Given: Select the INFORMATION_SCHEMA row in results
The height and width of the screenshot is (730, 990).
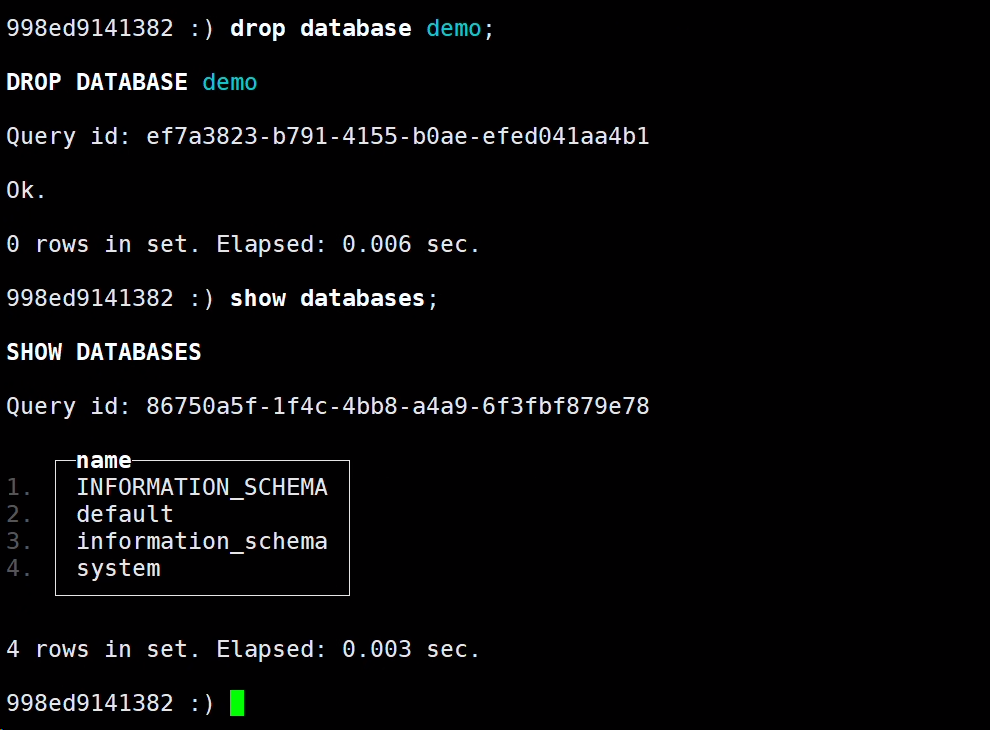Looking at the screenshot, I should point(202,487).
